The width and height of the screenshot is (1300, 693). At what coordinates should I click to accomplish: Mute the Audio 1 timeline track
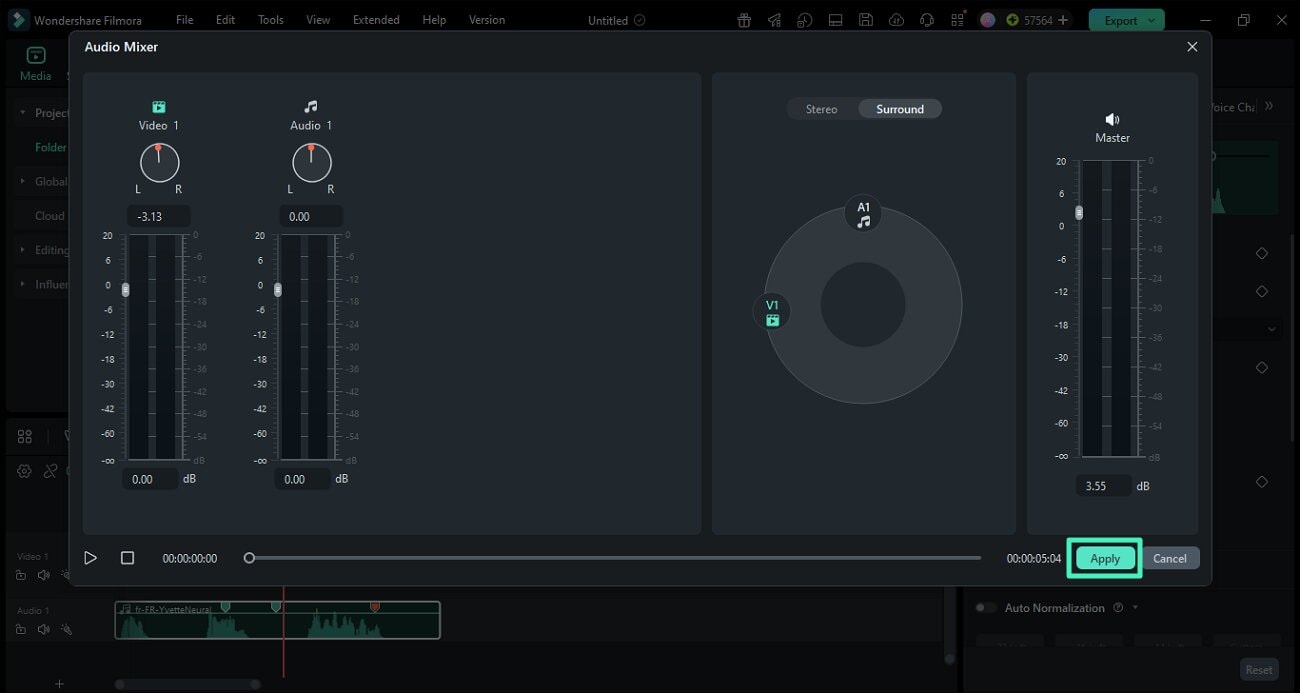[x=43, y=629]
